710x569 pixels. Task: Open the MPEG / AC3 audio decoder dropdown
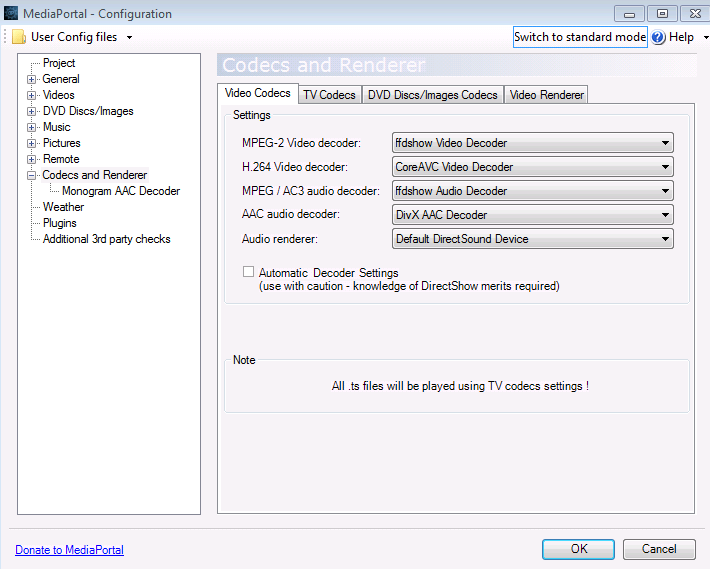[x=532, y=191]
